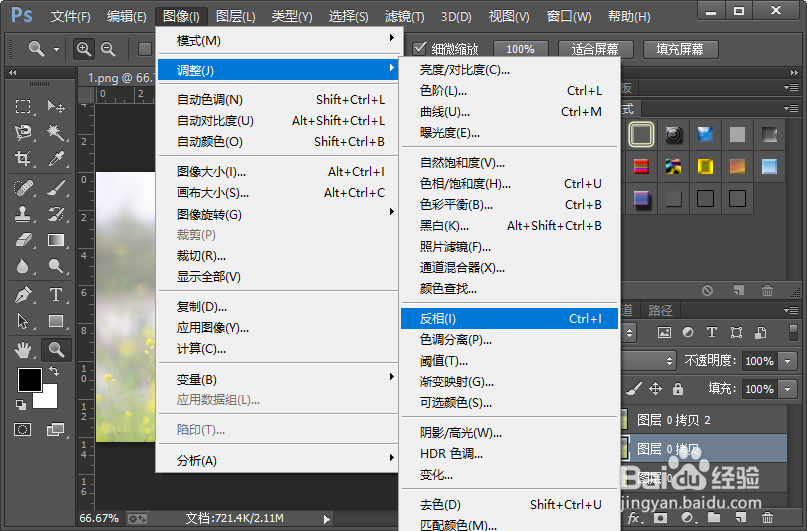
Task: Select the Crop tool
Action: (23, 158)
